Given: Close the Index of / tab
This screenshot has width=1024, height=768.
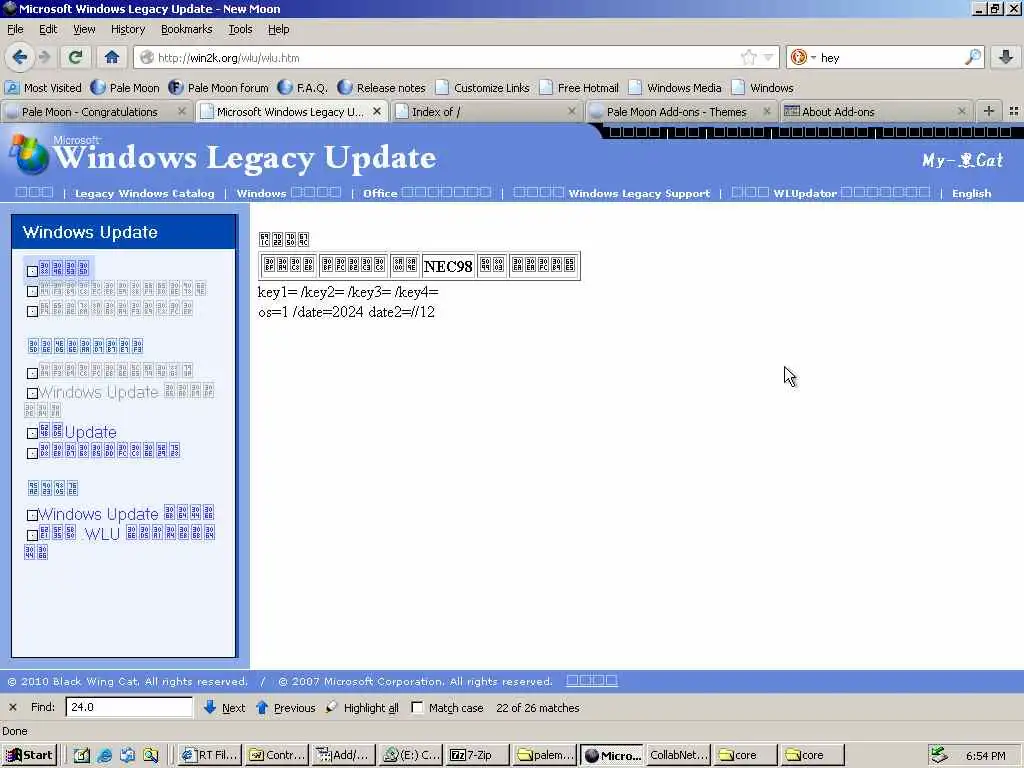Looking at the screenshot, I should pos(571,112).
